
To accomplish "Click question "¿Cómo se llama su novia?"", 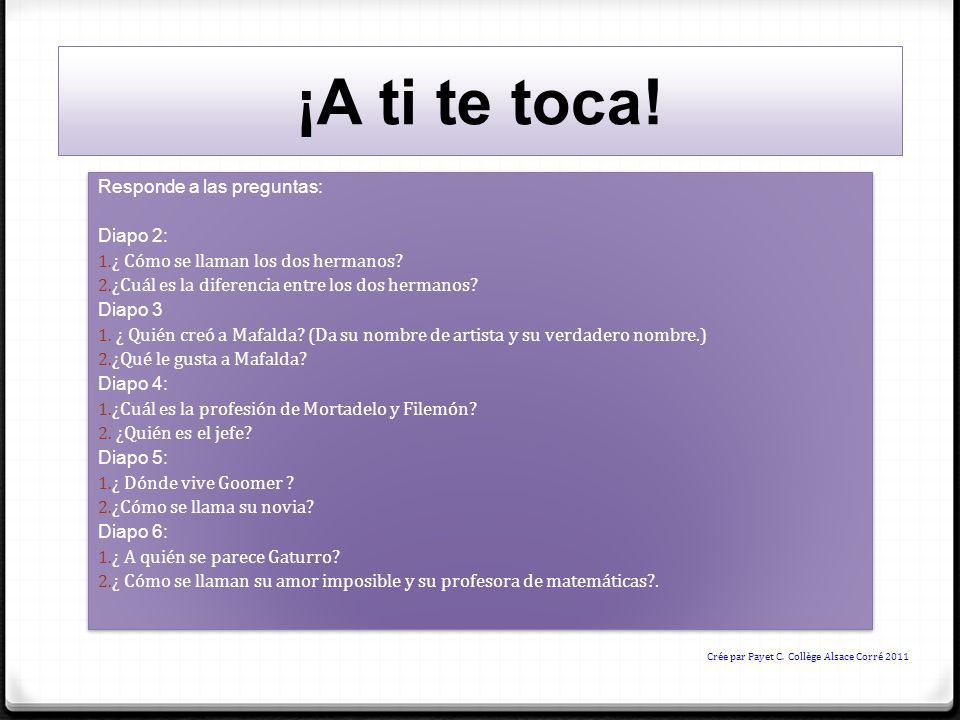I will point(212,507).
